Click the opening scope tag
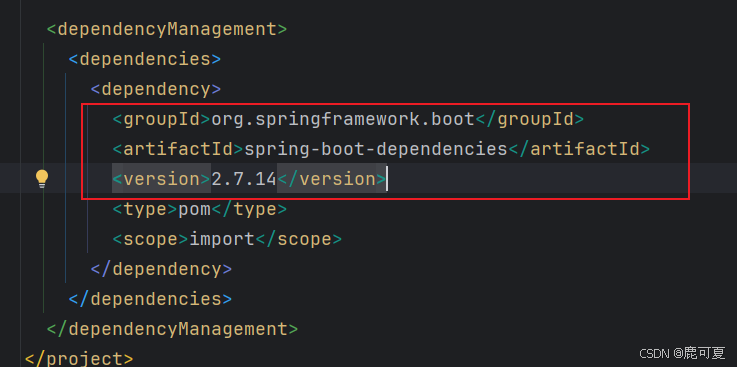Screen dimensions: 737x367 pyautogui.click(x=151, y=239)
